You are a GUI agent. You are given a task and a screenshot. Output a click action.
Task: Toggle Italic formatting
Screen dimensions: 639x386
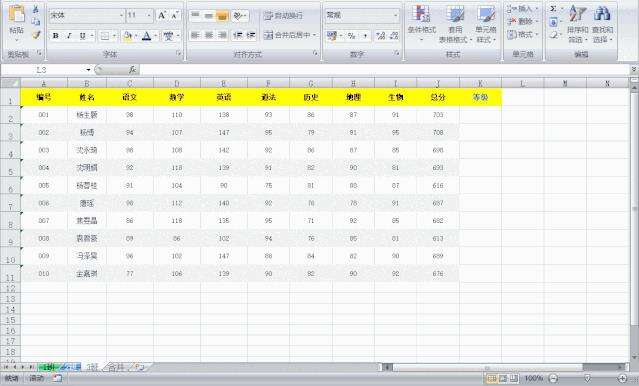point(69,36)
